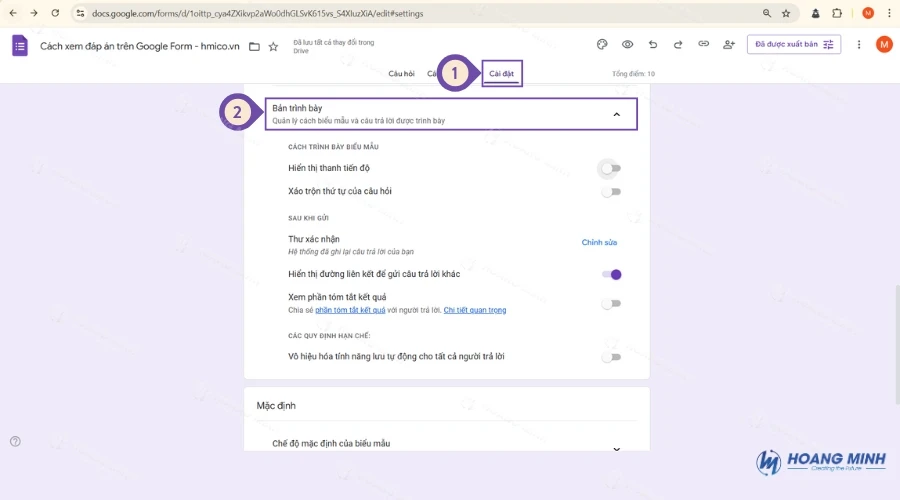Expand Chế độ mặc định của biểu mẫu
This screenshot has width=900, height=500.
tap(616, 448)
